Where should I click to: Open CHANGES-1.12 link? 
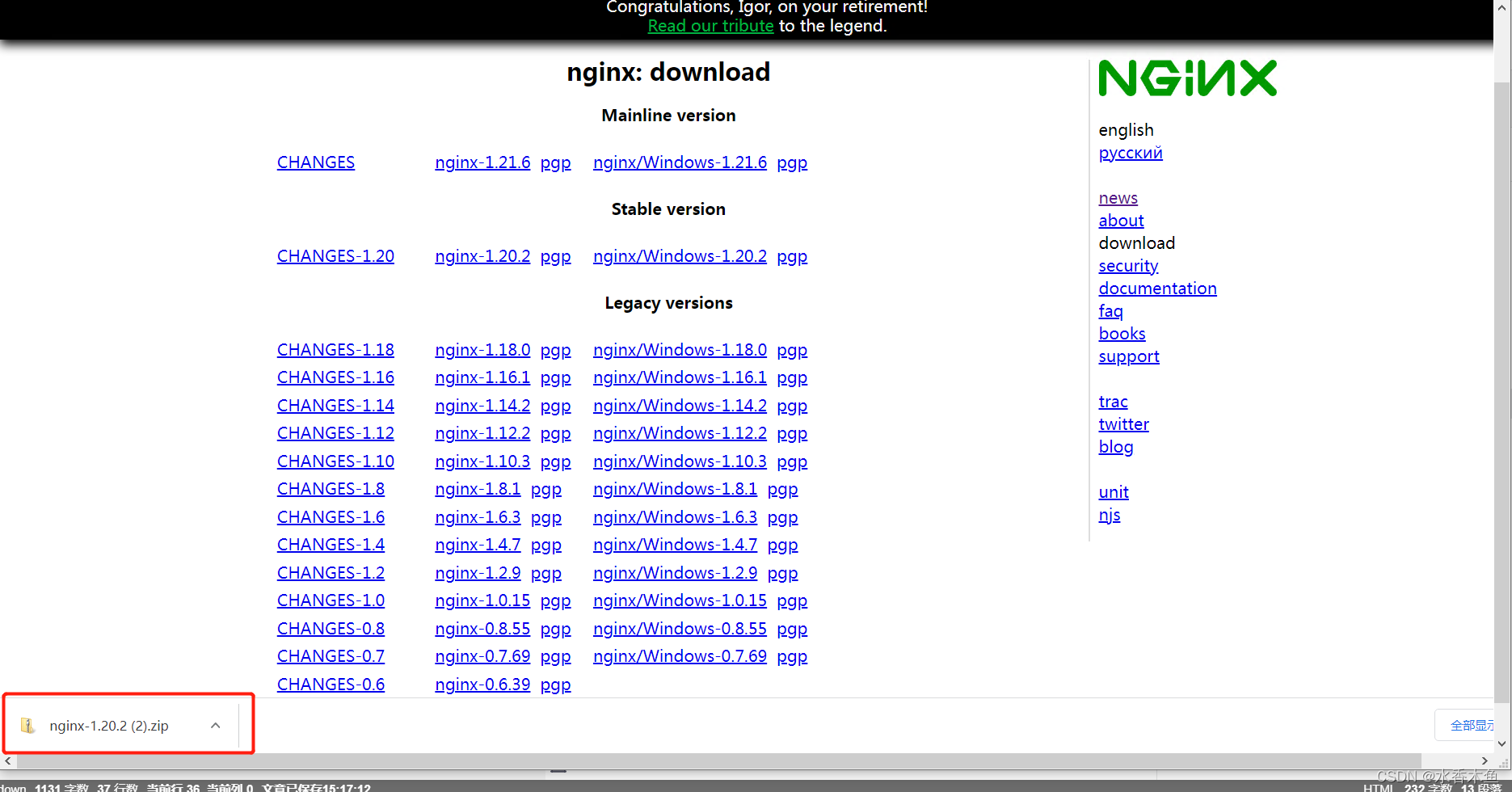[x=335, y=433]
